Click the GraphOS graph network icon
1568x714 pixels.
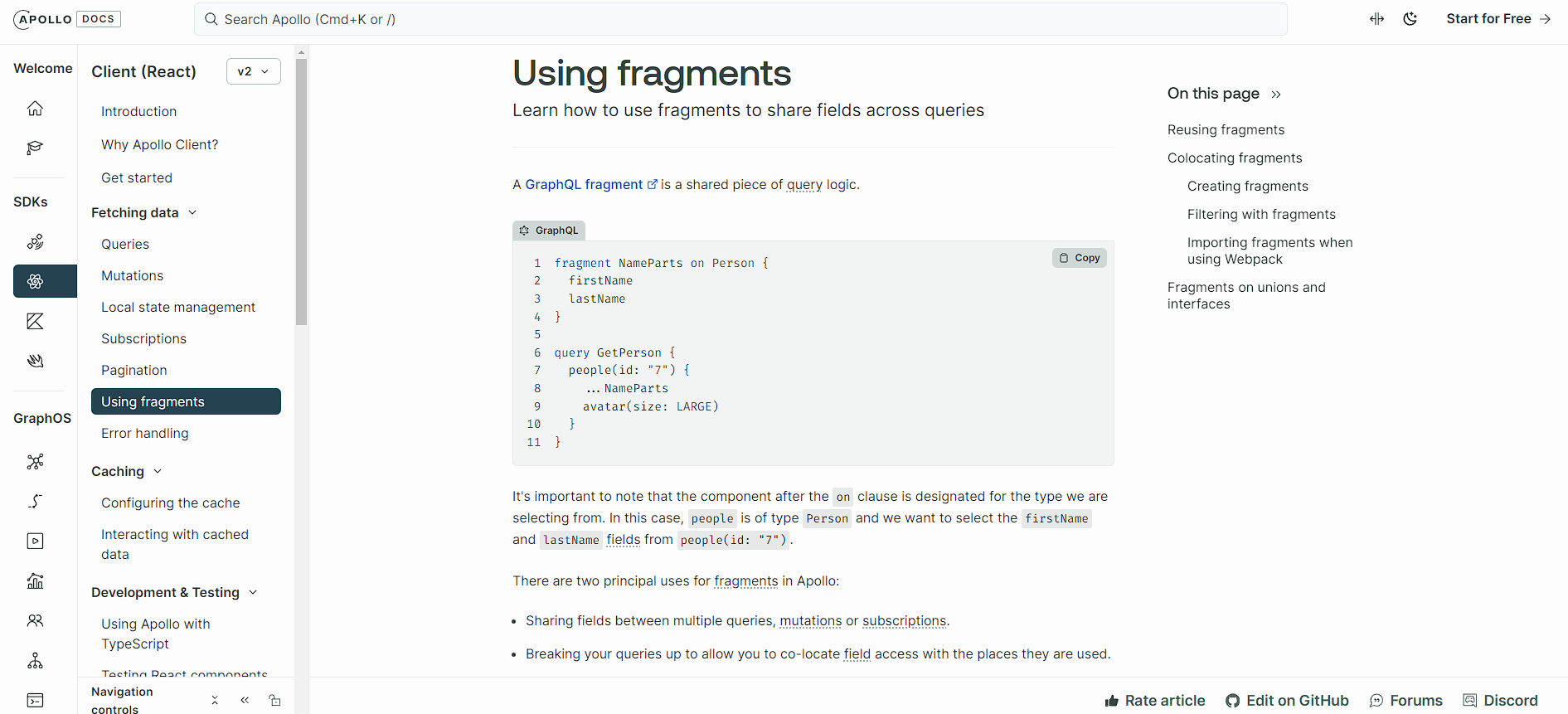click(x=35, y=462)
